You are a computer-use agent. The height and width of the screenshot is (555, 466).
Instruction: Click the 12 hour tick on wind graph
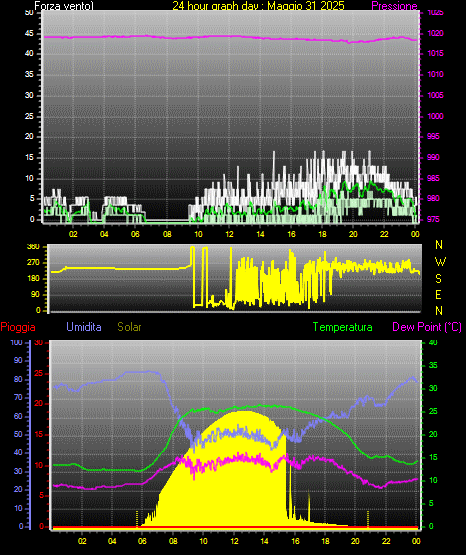(229, 234)
